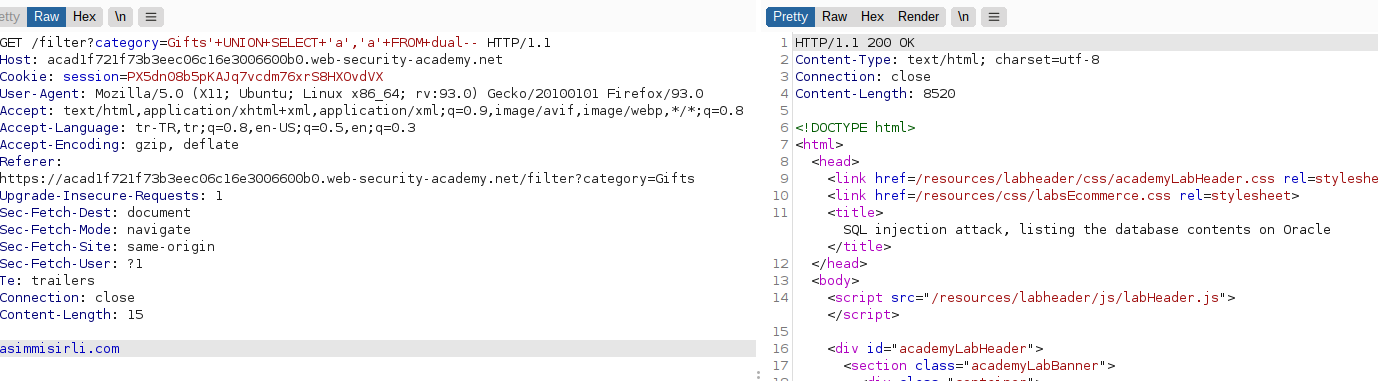Click Connection: close in the request

(67, 297)
